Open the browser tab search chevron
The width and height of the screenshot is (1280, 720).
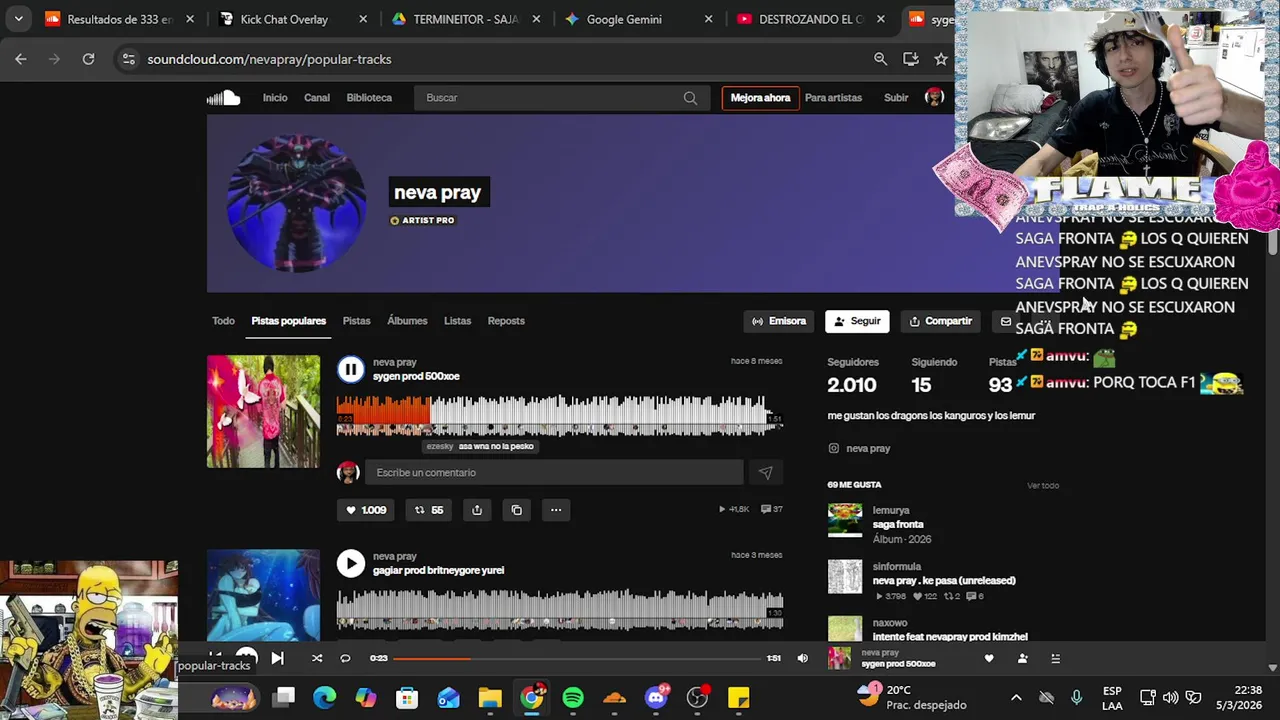(x=18, y=19)
